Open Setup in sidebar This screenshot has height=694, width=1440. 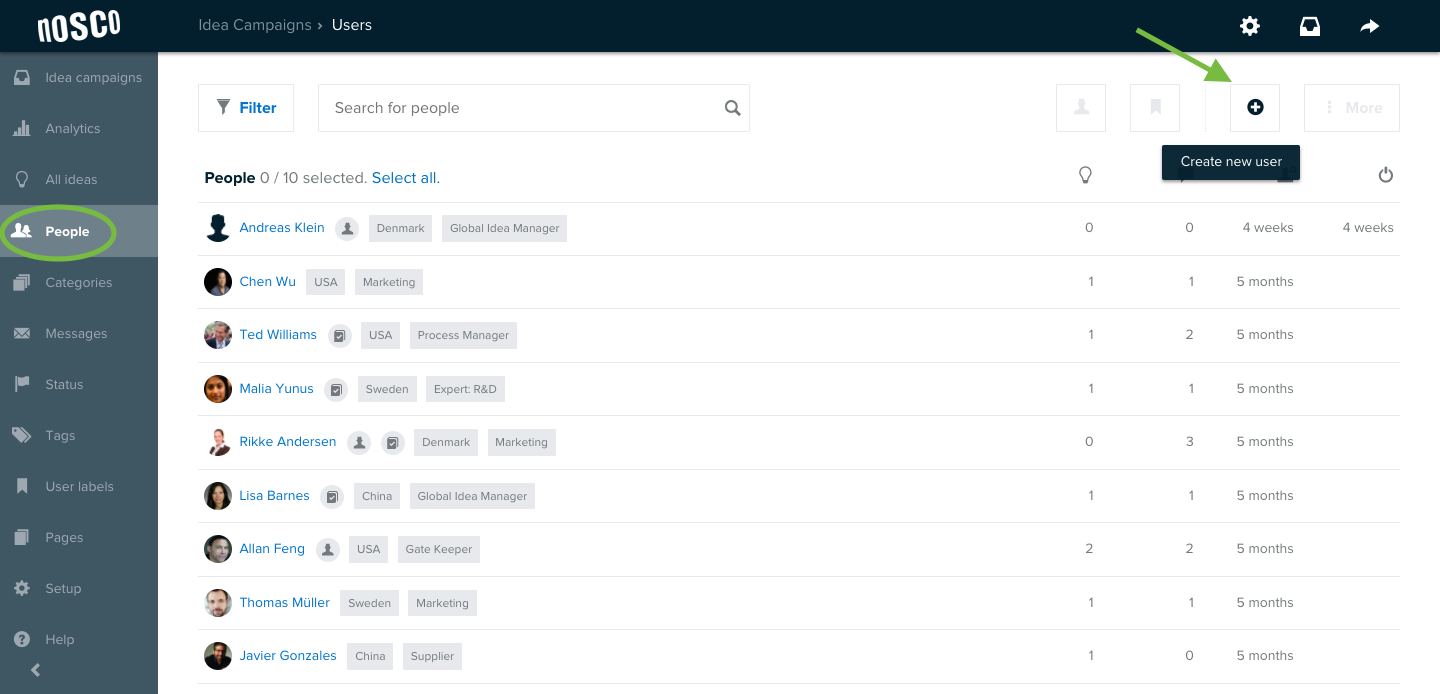click(79, 588)
